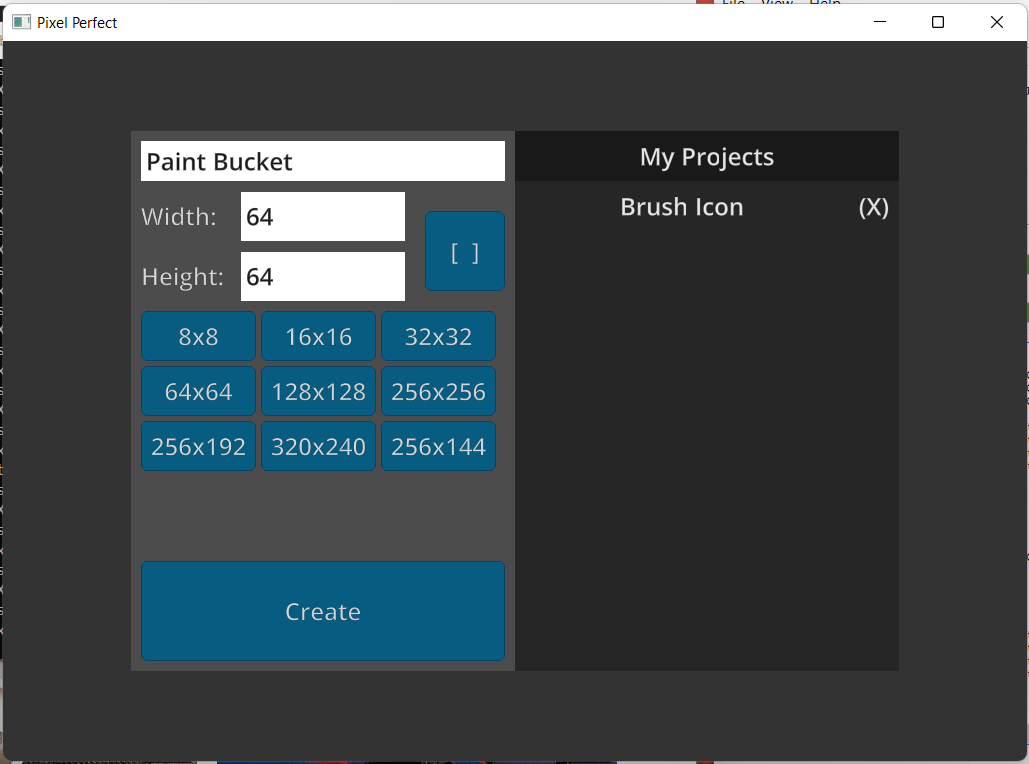Click the My Projects header
This screenshot has height=764, width=1029.
pyautogui.click(x=707, y=156)
